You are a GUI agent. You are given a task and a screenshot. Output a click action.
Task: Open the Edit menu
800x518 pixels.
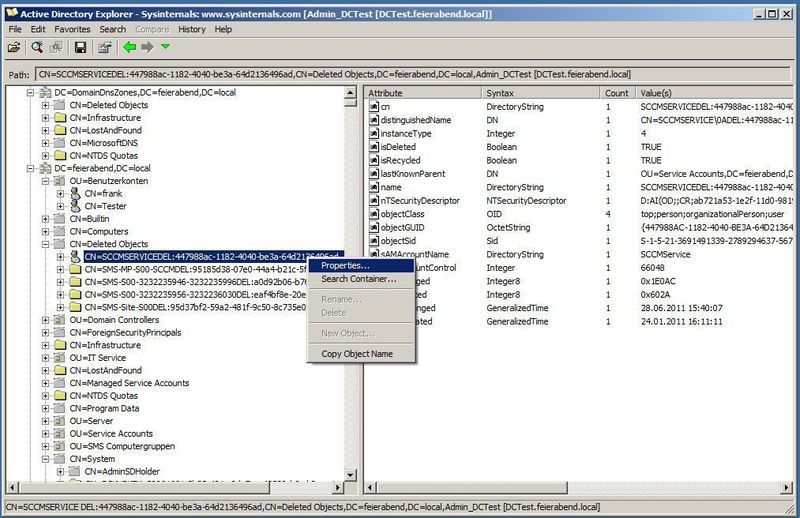point(38,30)
